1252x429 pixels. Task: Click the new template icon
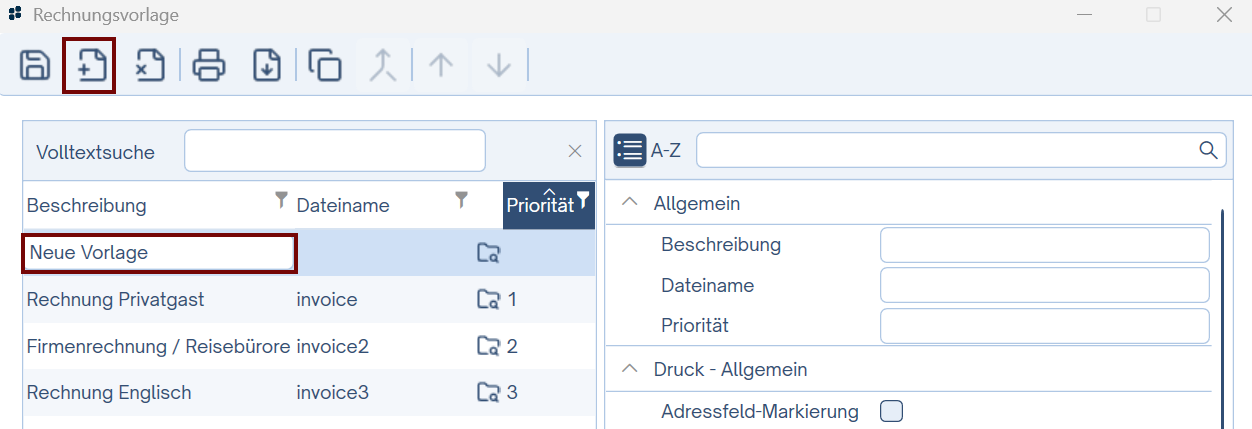[90, 66]
